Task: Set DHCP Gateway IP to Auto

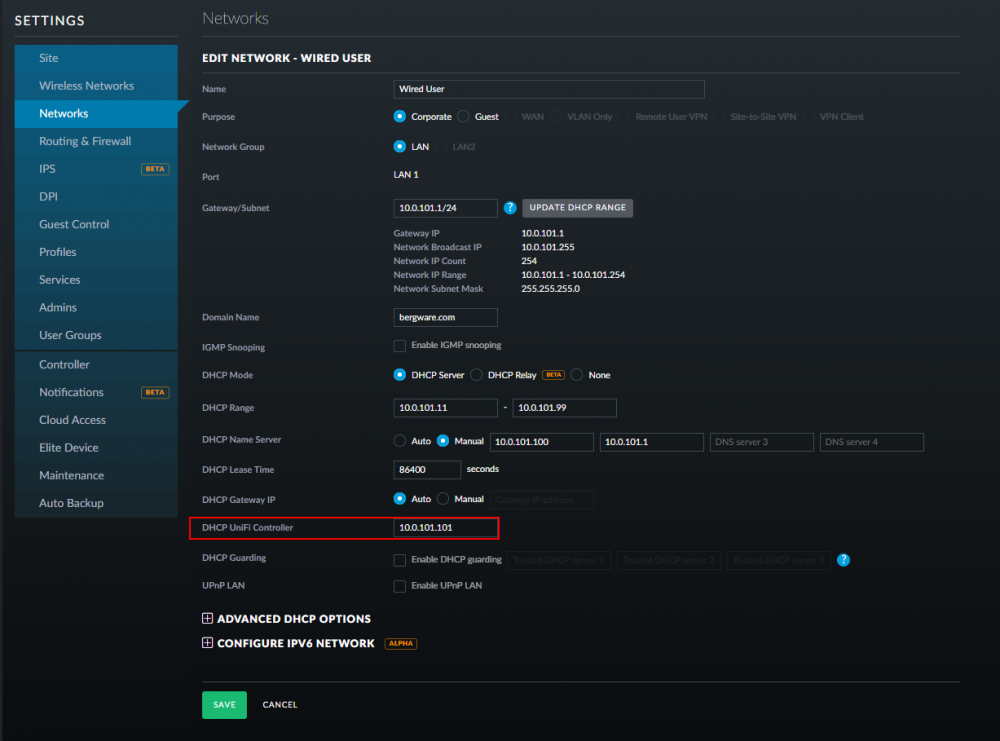Action: click(400, 499)
